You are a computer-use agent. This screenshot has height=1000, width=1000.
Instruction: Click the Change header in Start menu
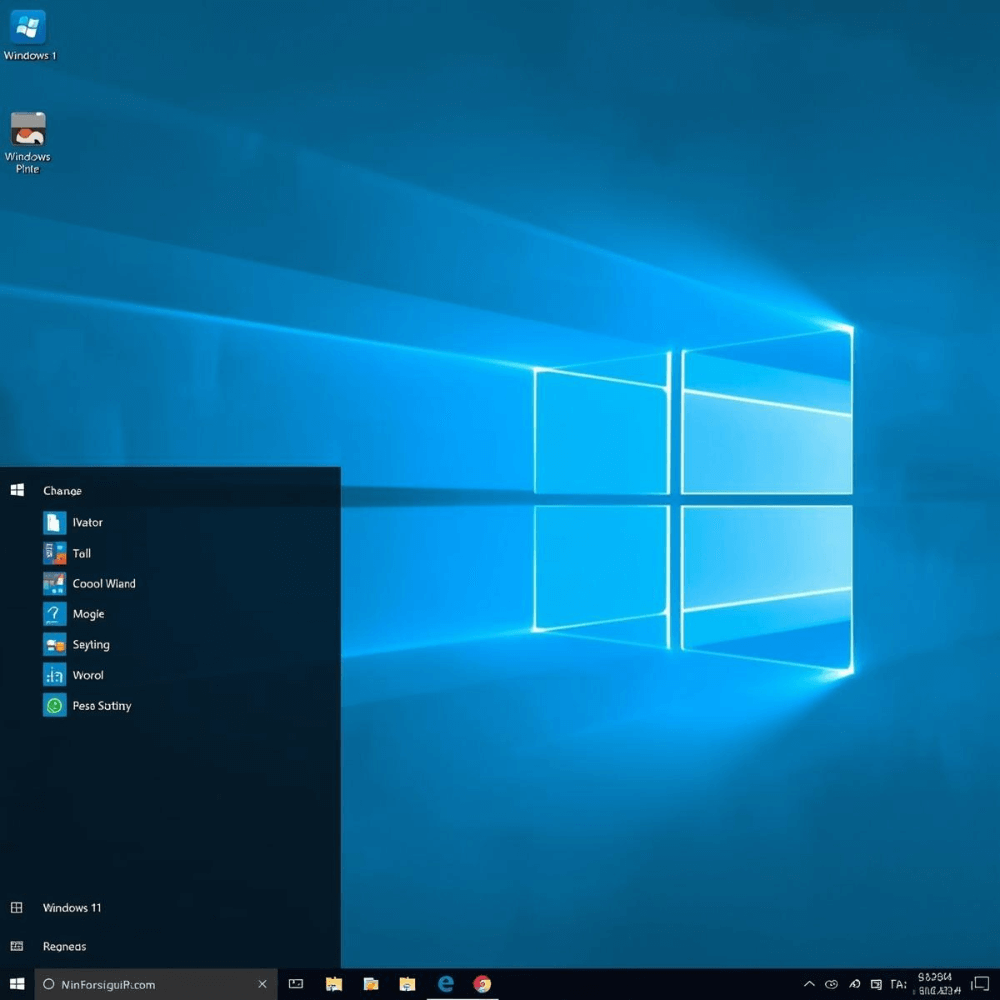pos(62,491)
